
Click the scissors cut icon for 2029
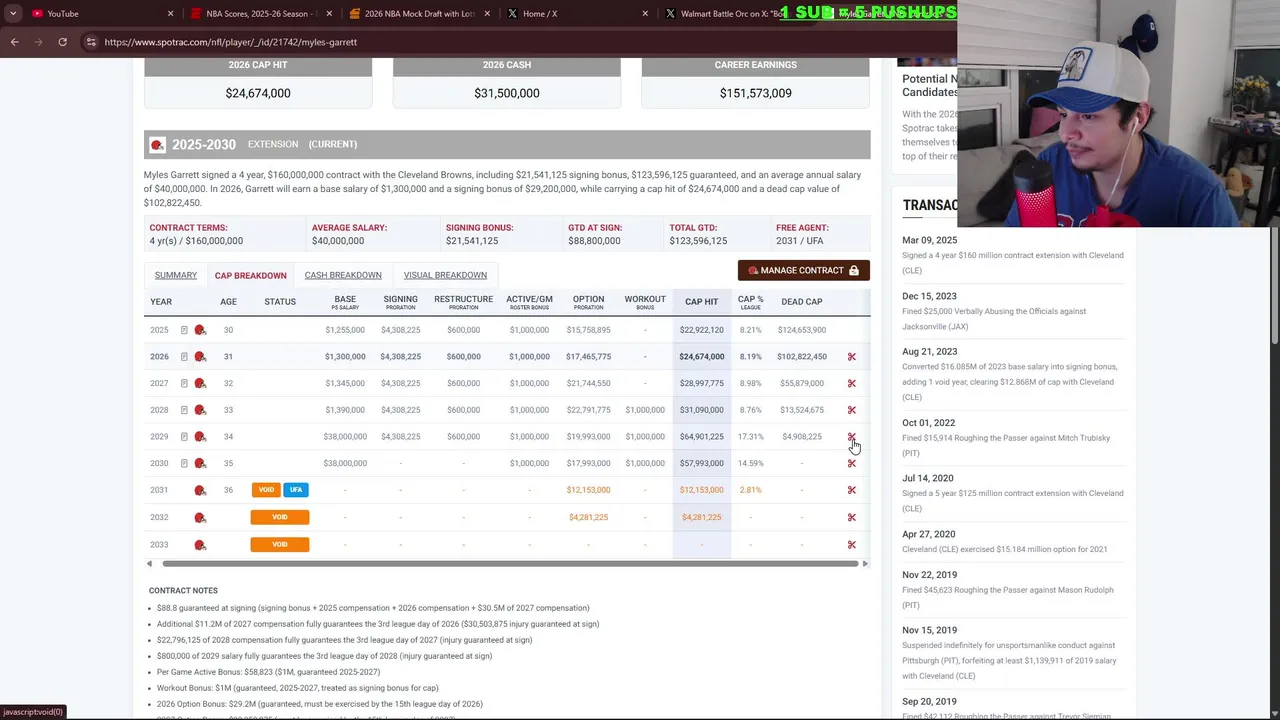point(852,437)
